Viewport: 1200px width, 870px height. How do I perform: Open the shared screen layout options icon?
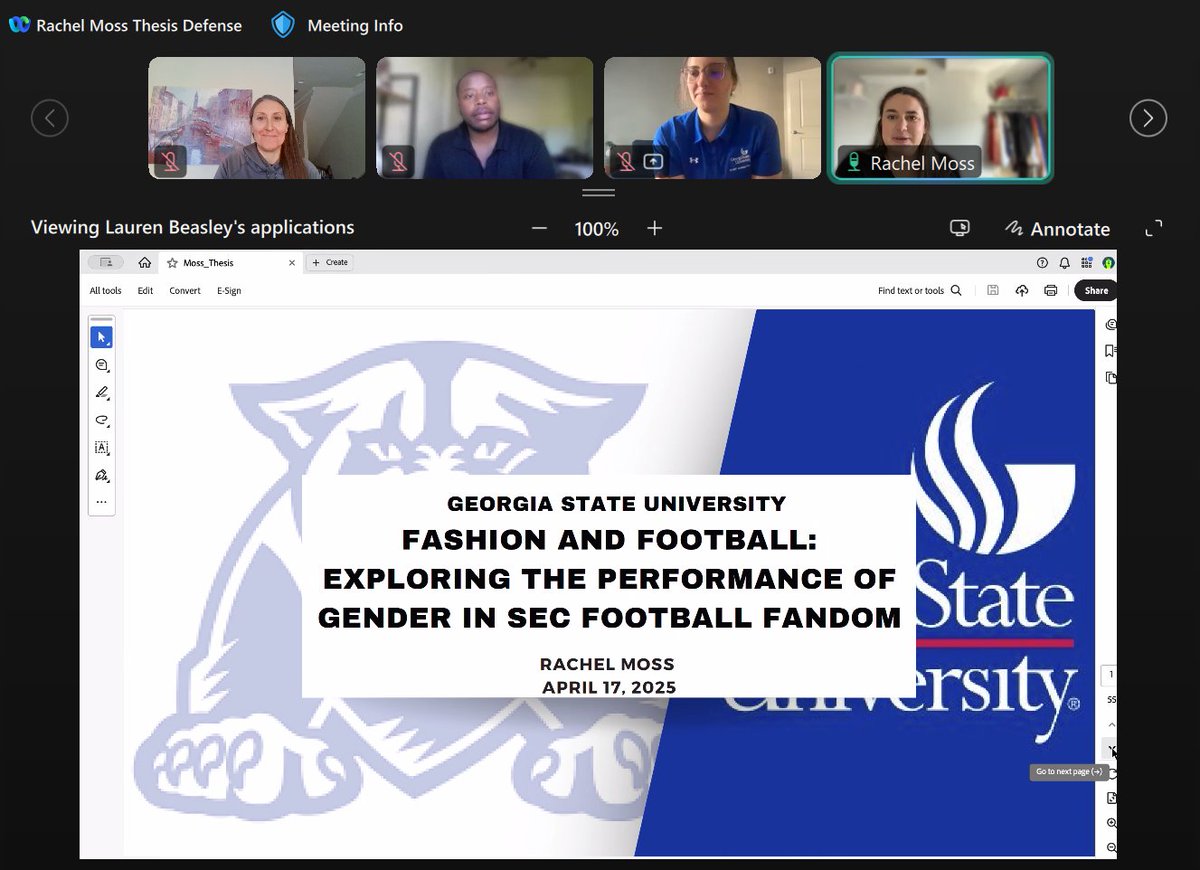point(959,228)
